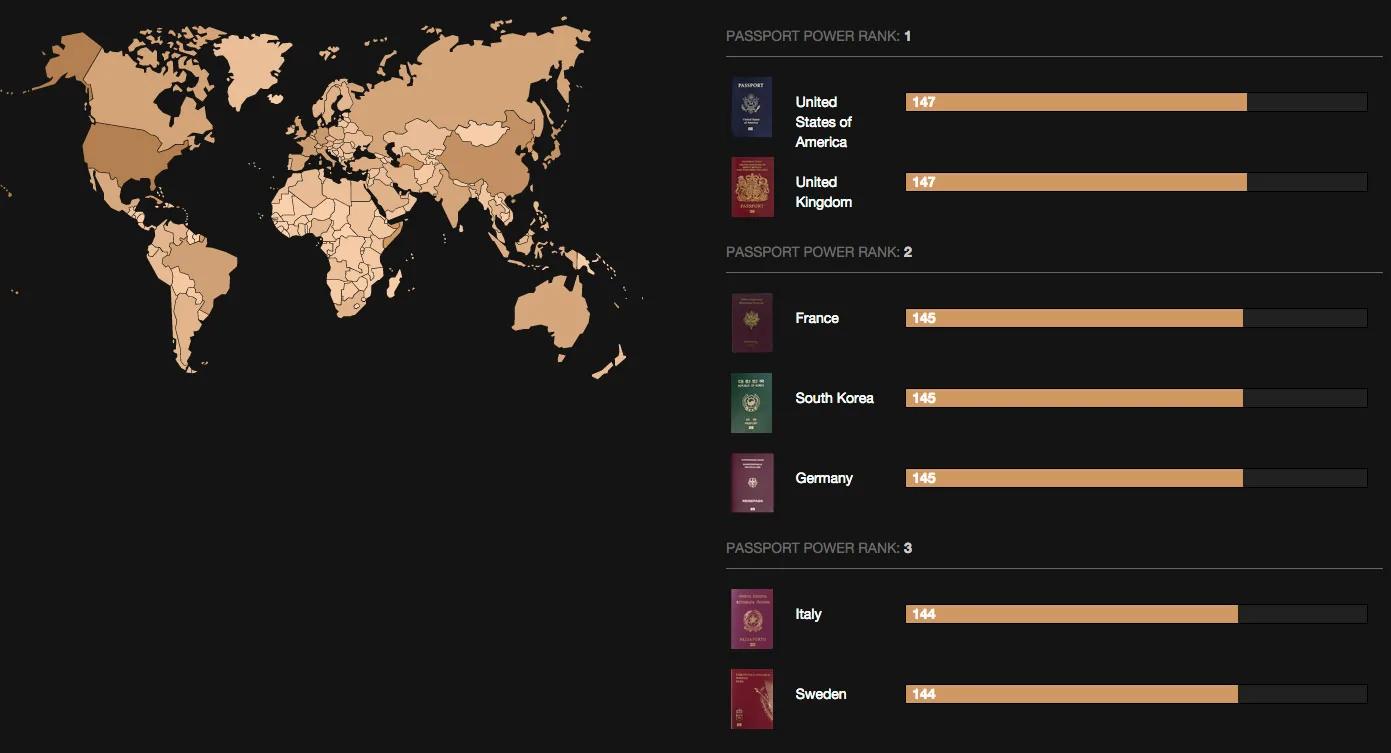Click the Passport Power Rank 1 heading

(818, 36)
